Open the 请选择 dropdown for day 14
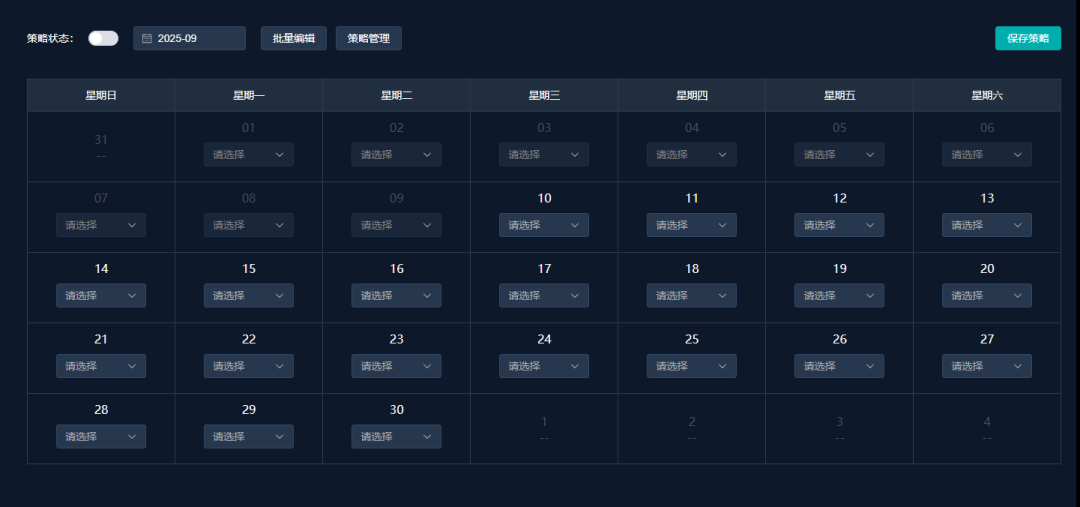The height and width of the screenshot is (507, 1080). [101, 296]
